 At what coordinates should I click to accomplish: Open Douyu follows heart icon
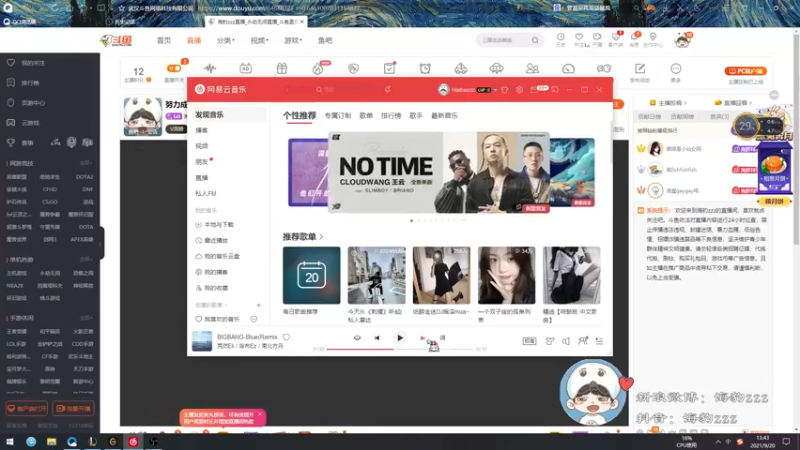[x=579, y=37]
